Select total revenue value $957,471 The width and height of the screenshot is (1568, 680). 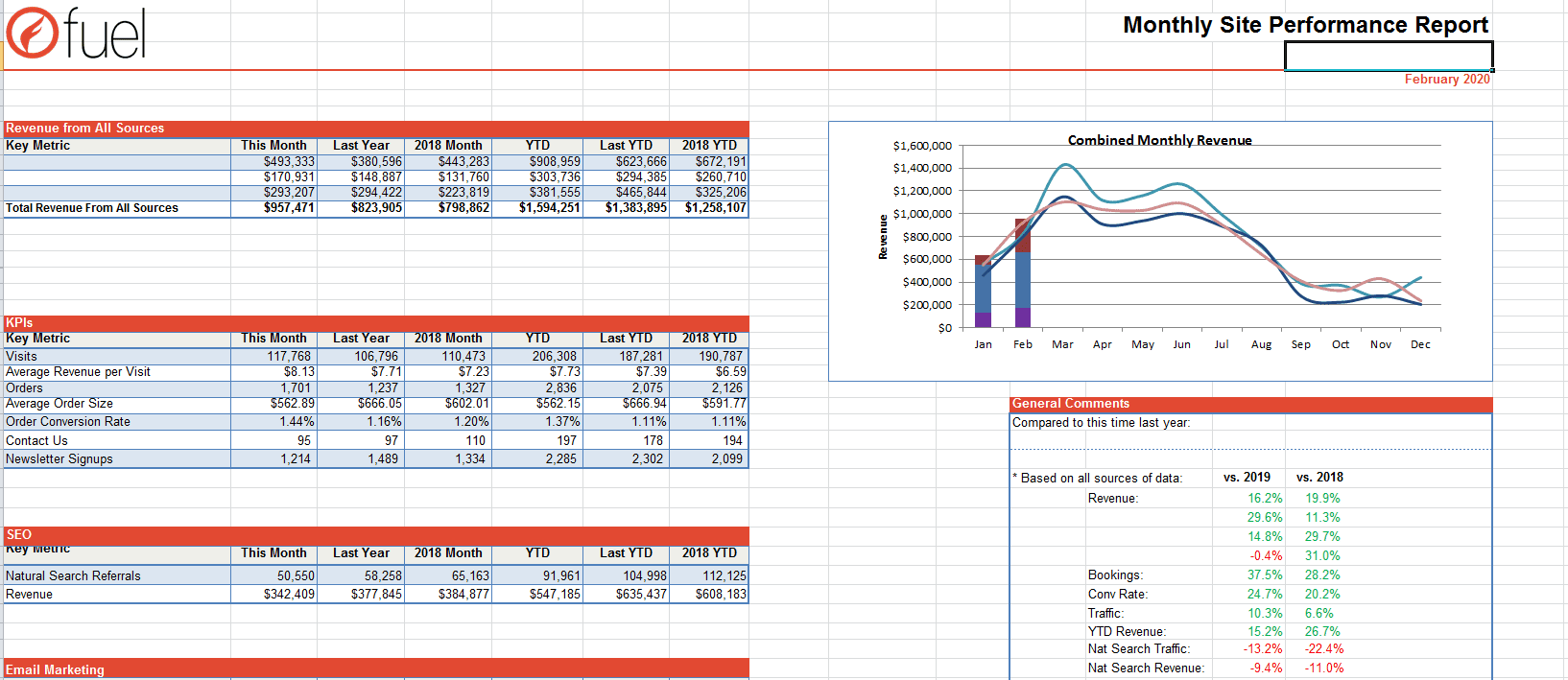[289, 208]
